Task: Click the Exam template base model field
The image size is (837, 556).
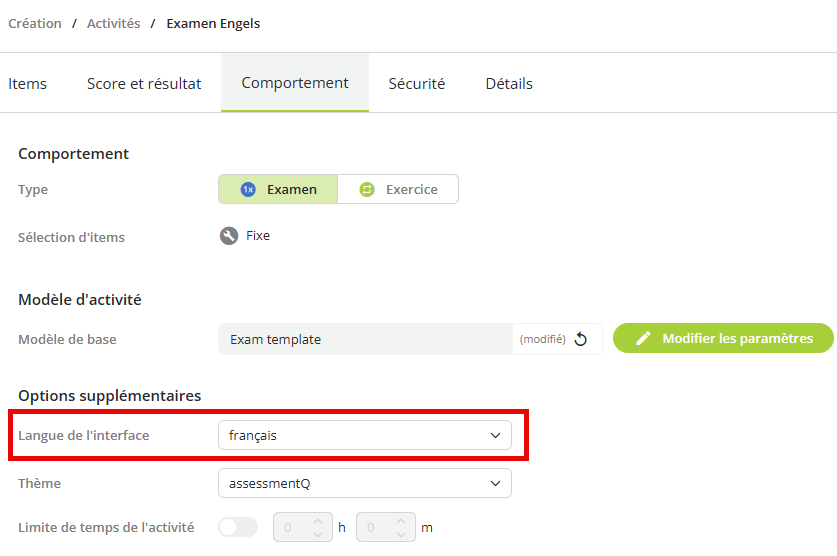Action: click(365, 339)
